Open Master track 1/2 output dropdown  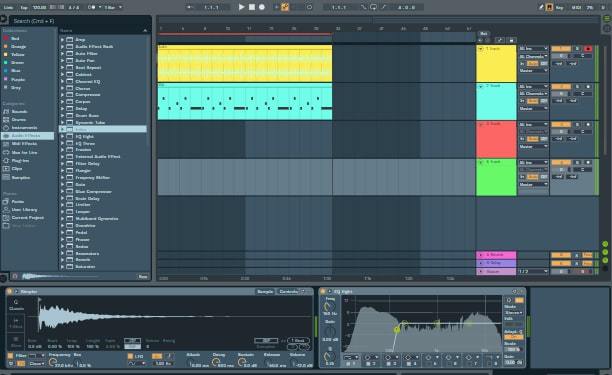coord(533,271)
